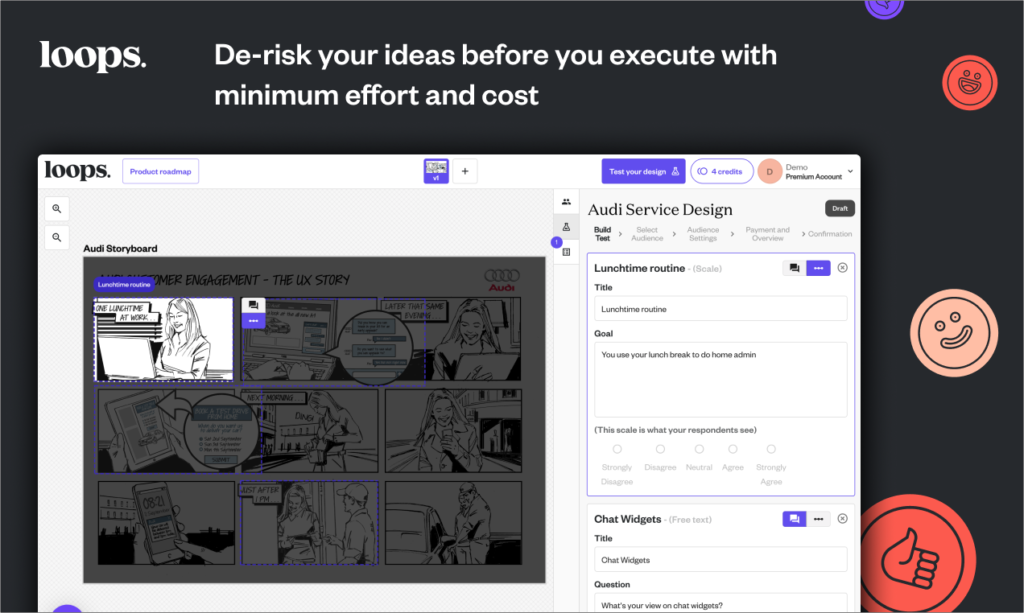Expand the Demo Premium Account dropdown
The image size is (1024, 613).
point(850,172)
